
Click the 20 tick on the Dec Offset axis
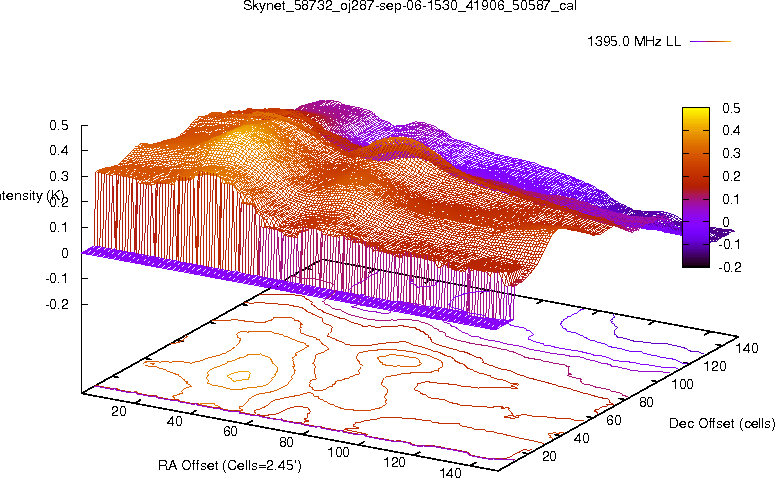click(549, 456)
